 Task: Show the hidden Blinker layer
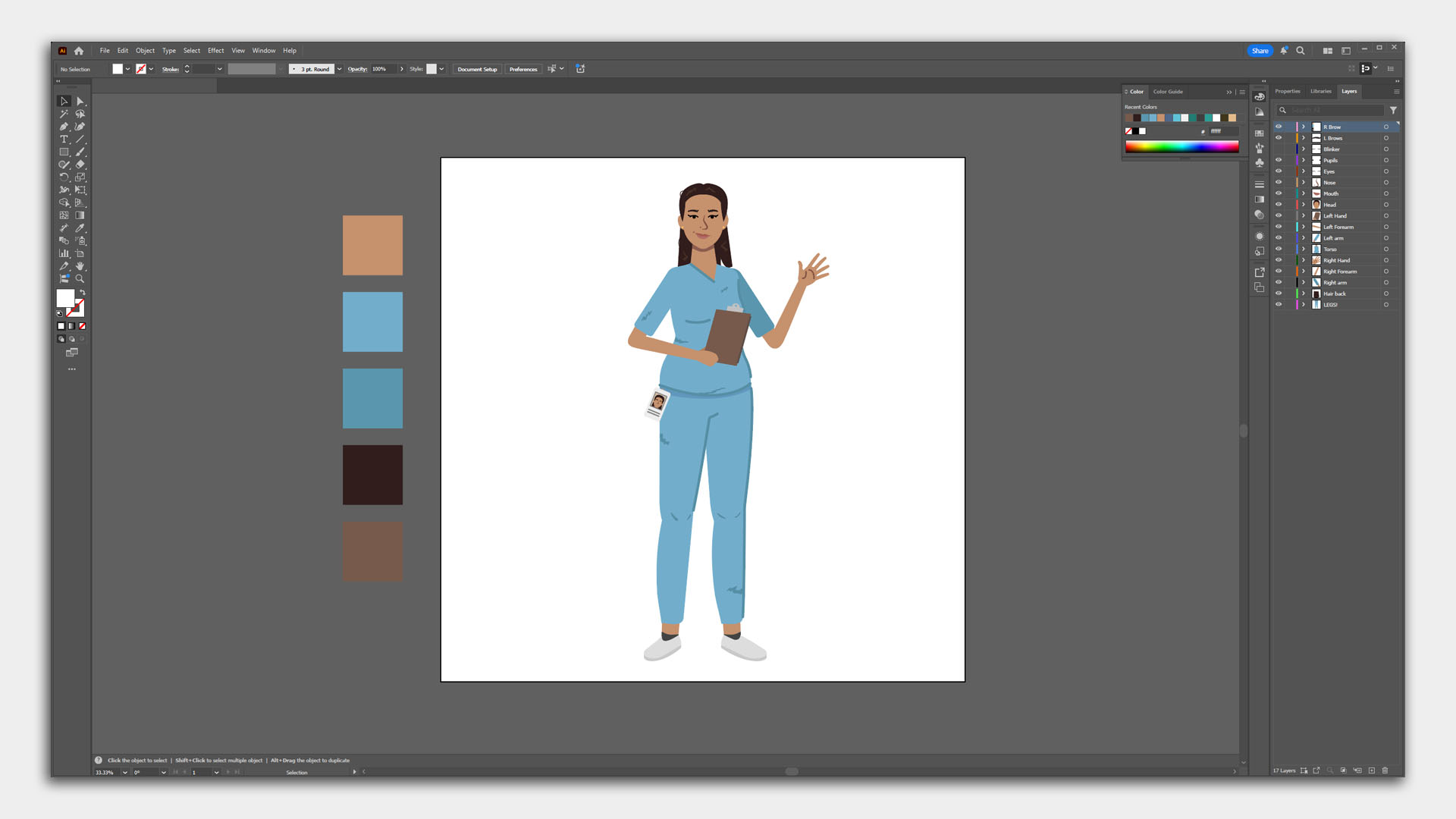click(x=1279, y=149)
